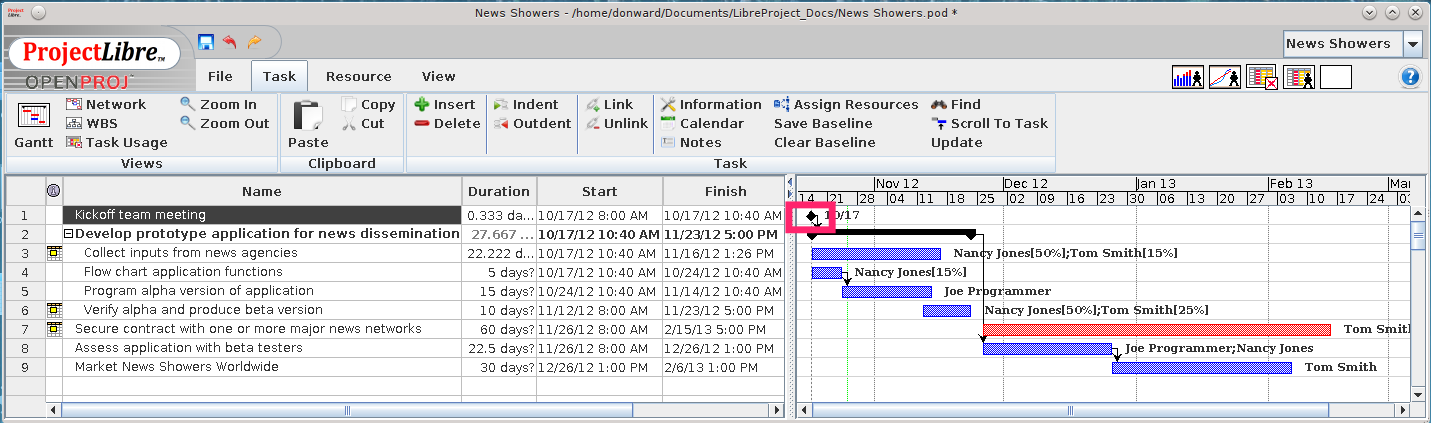Screen dimensions: 1431x423
Task: Click the red Undo arrow
Action: (230, 42)
